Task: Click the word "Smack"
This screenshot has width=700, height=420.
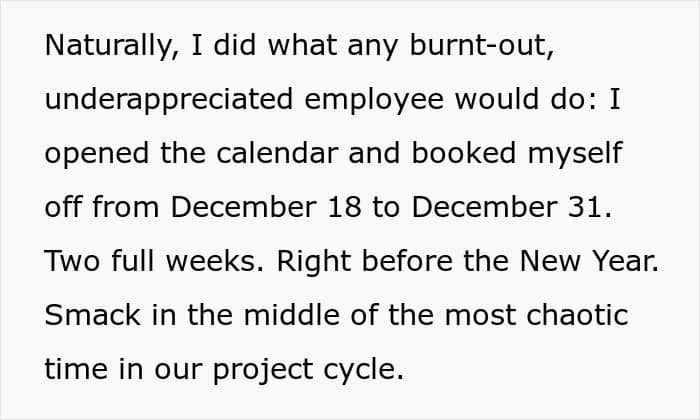Action: 92,315
